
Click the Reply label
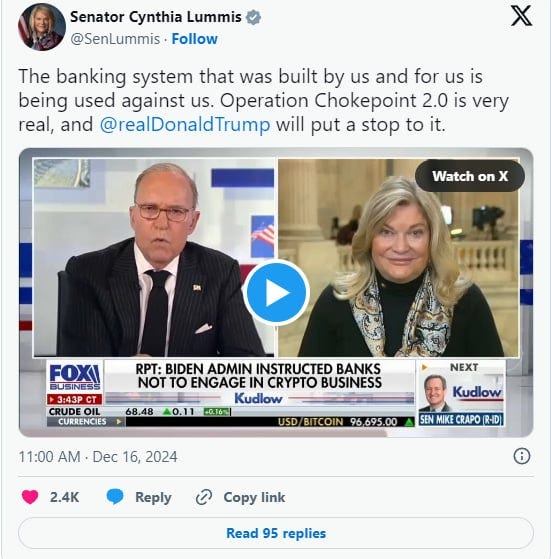coord(153,497)
